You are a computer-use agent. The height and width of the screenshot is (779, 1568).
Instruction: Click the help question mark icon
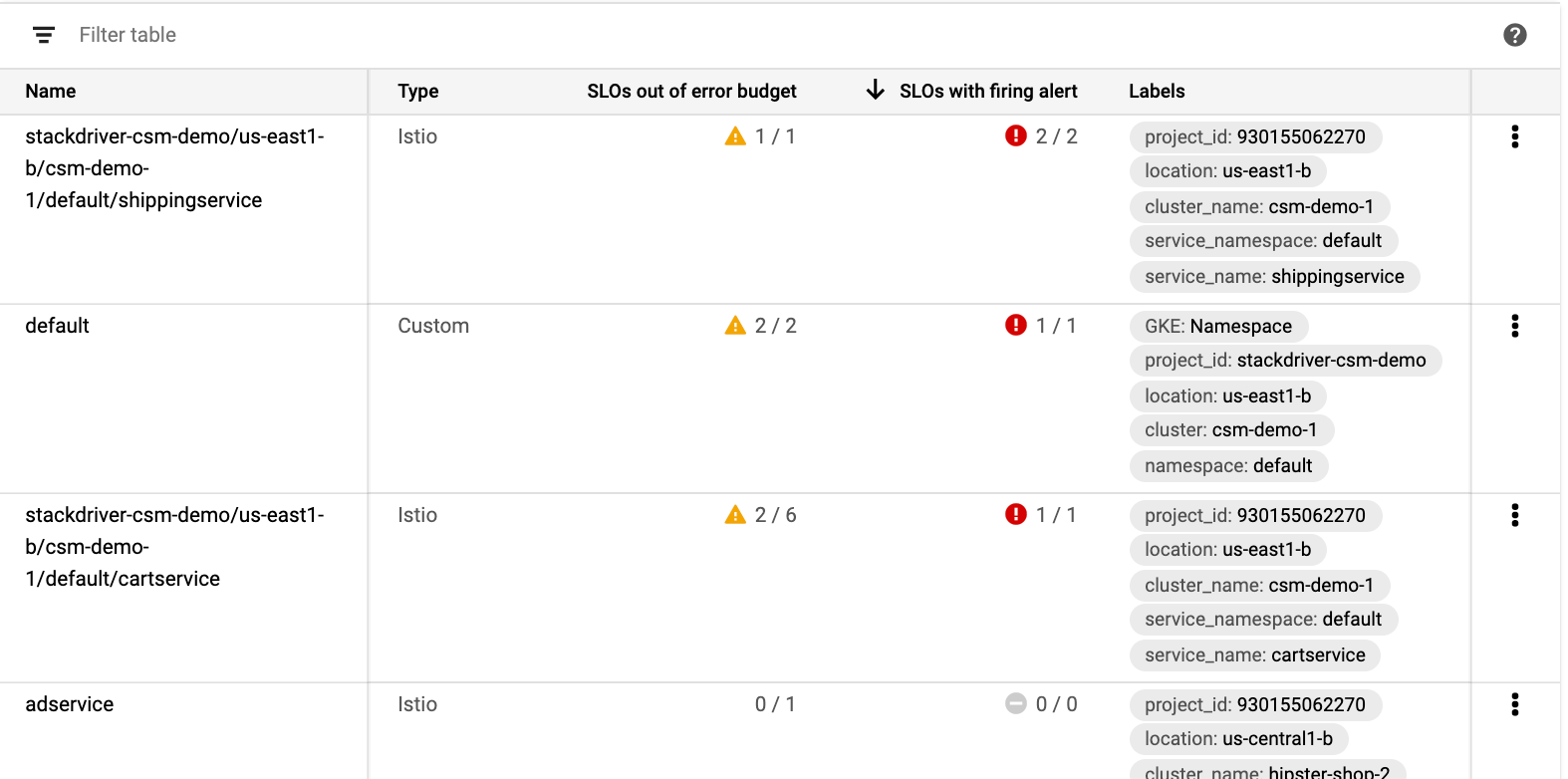tap(1515, 35)
